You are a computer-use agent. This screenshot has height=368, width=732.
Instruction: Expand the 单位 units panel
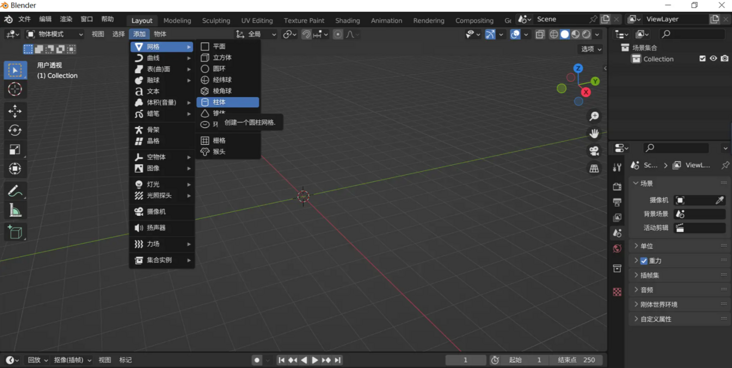click(x=679, y=246)
